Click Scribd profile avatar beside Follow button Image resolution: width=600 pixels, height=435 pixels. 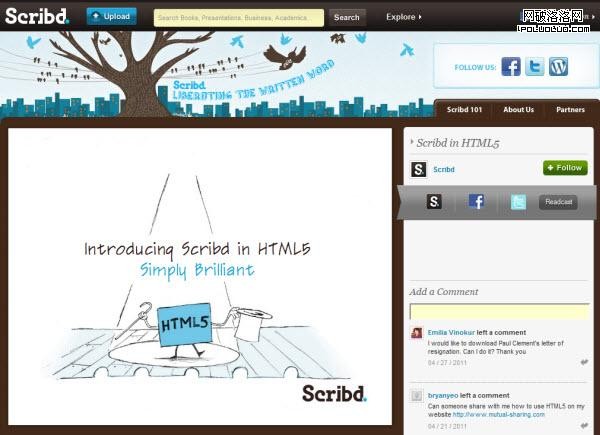(419, 169)
